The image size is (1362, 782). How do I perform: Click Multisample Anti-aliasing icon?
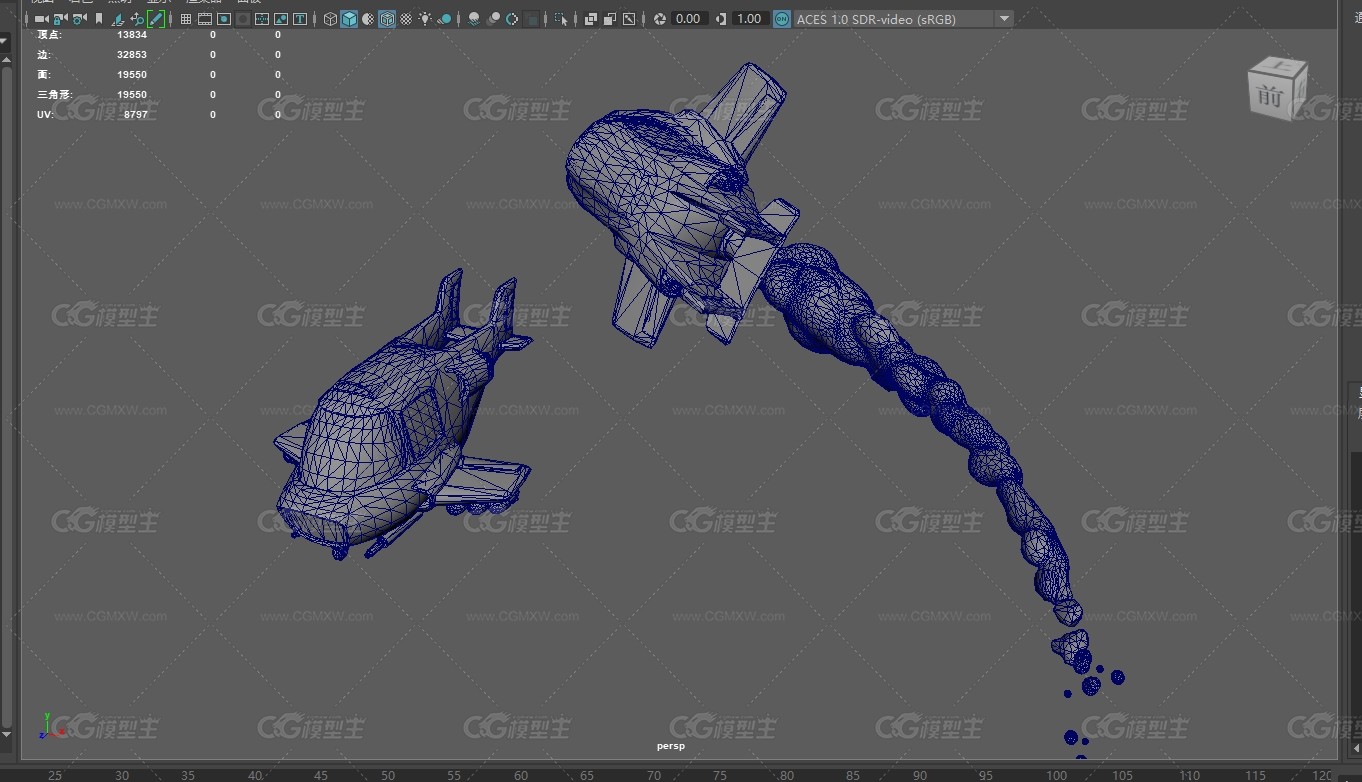[512, 19]
